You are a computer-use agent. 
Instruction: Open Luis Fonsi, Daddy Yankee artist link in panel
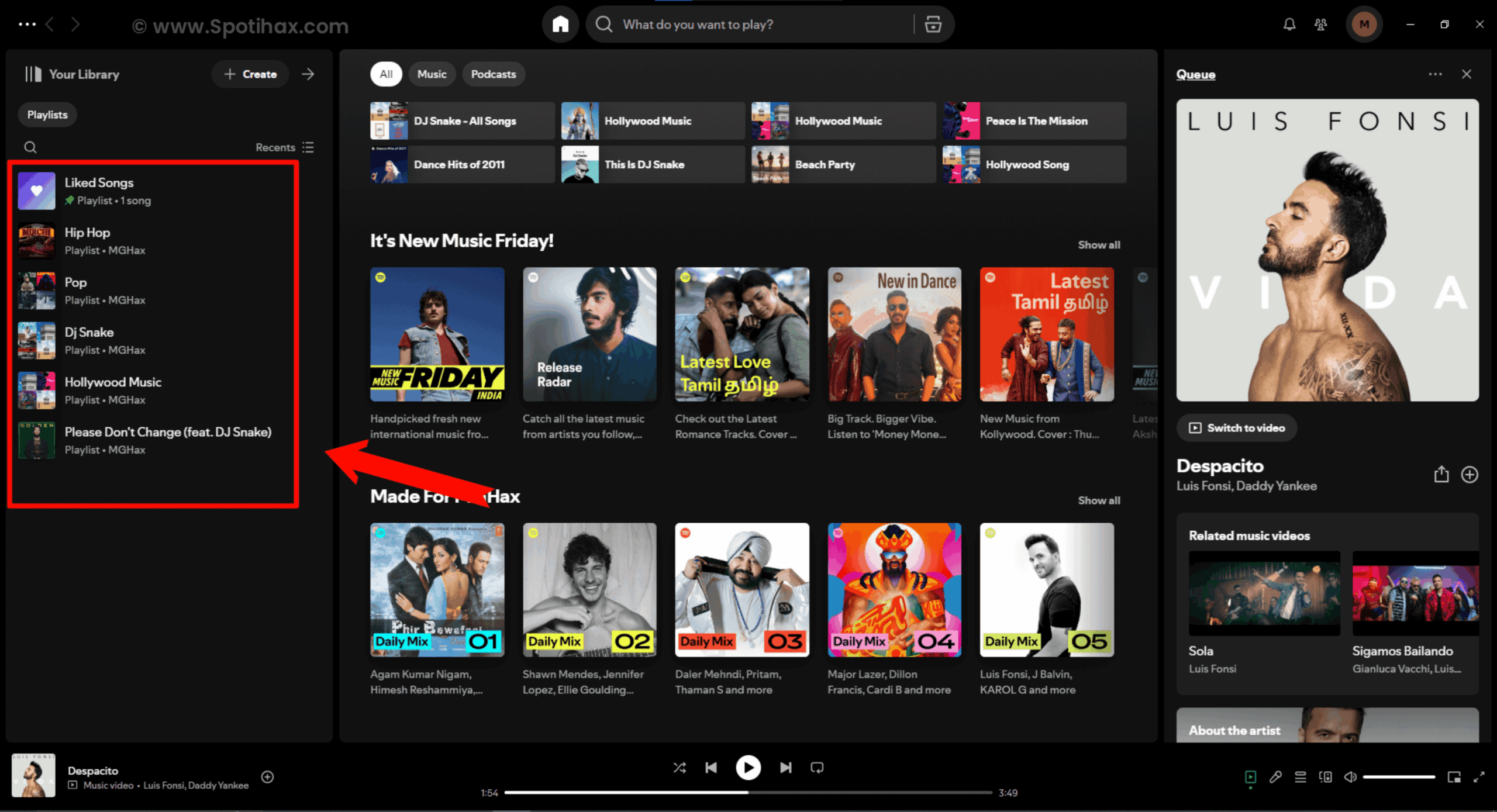tap(1246, 486)
